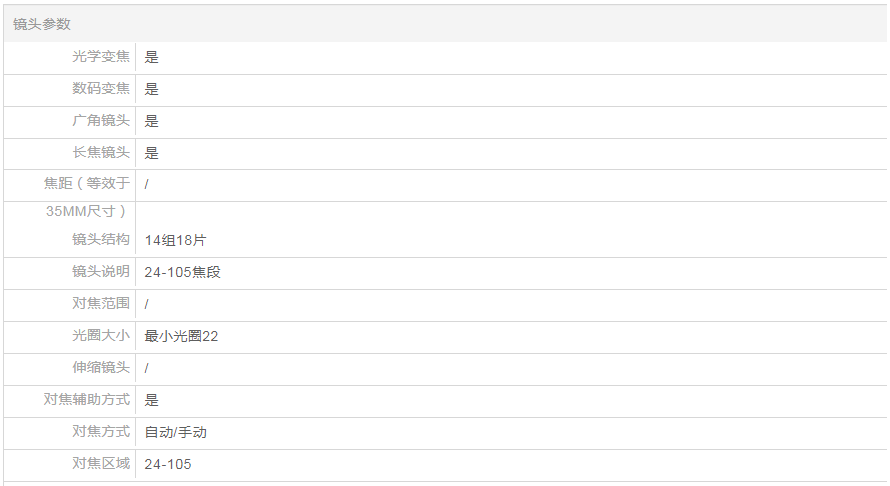890x486 pixels.
Task: Click the 是 value beside 光学变焦
Action: click(151, 57)
